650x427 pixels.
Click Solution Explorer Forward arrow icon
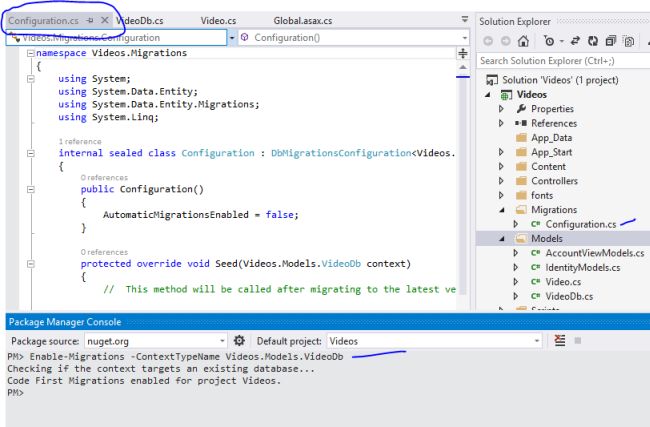click(x=505, y=41)
